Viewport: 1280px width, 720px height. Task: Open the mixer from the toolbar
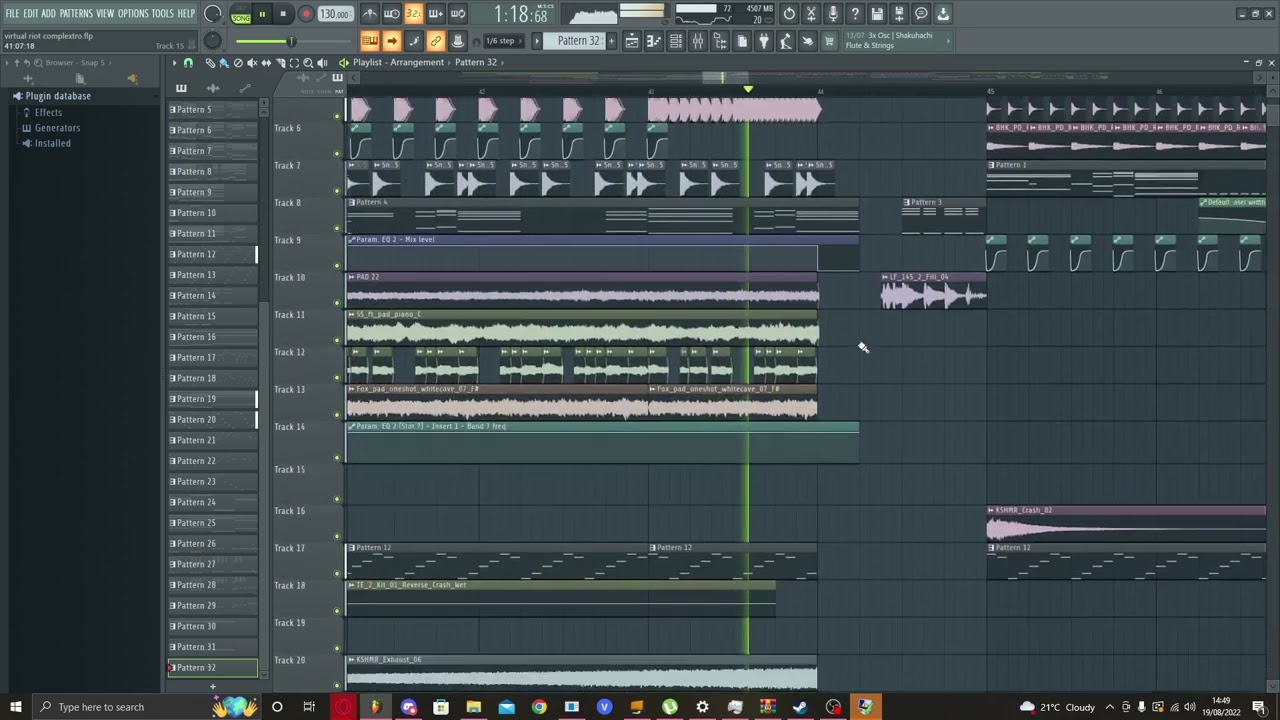pyautogui.click(x=698, y=41)
